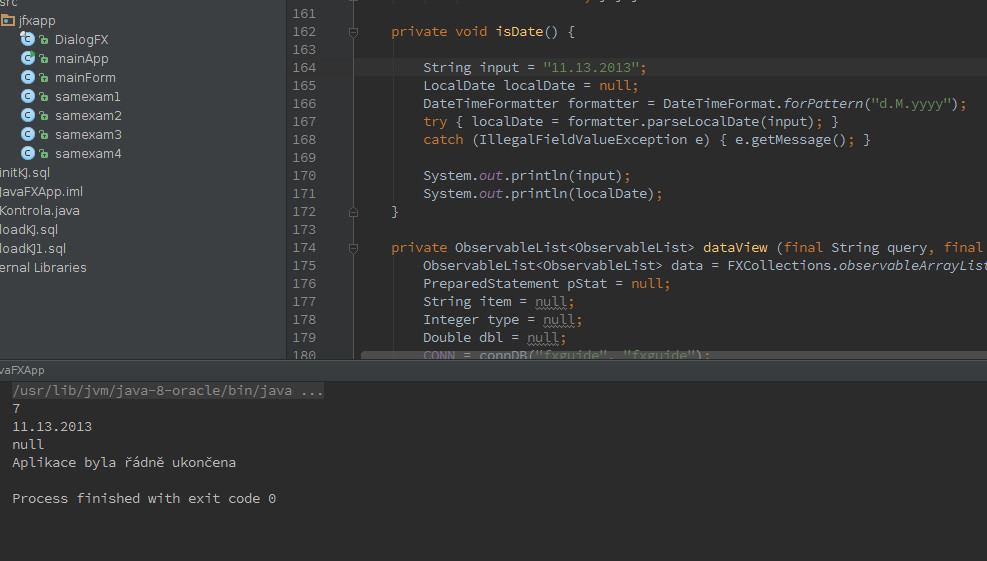
Task: Open the initKJ.sql file
Action: tap(25, 173)
